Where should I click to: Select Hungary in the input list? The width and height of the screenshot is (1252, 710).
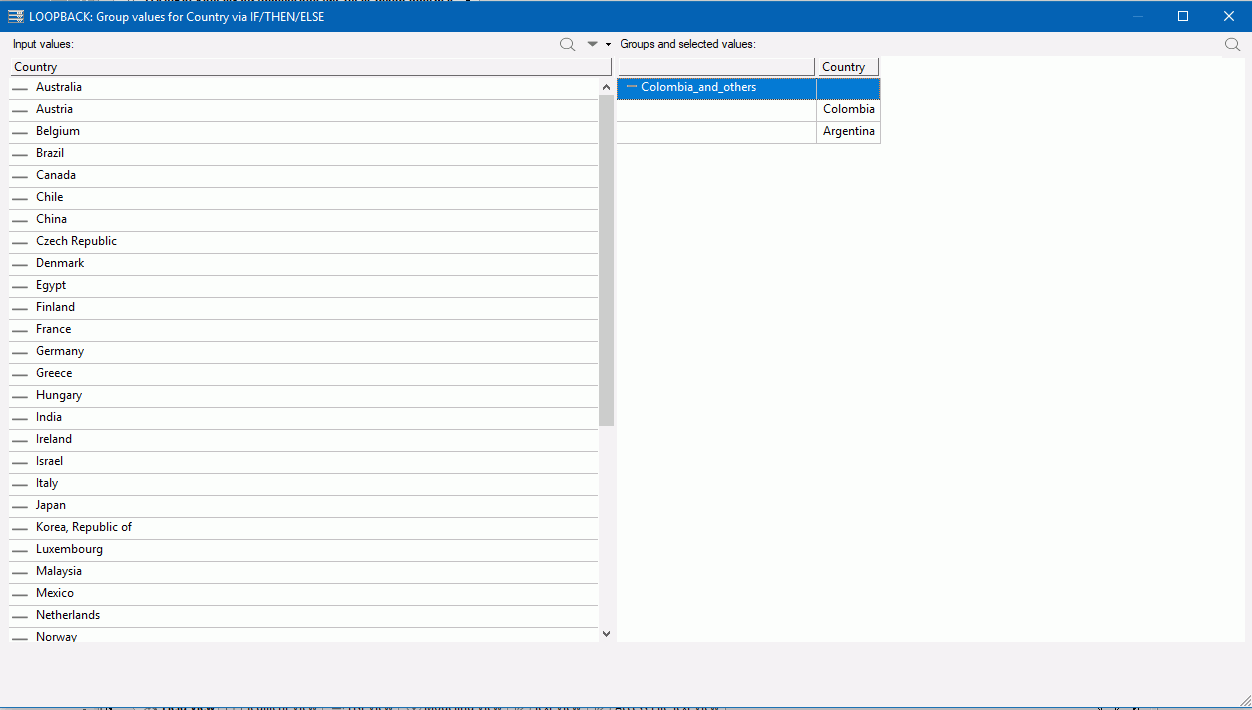[304, 396]
